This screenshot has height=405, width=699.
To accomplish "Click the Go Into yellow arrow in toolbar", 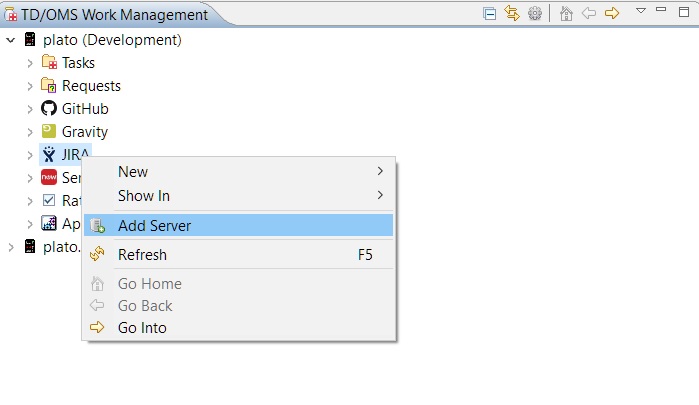I will (612, 14).
